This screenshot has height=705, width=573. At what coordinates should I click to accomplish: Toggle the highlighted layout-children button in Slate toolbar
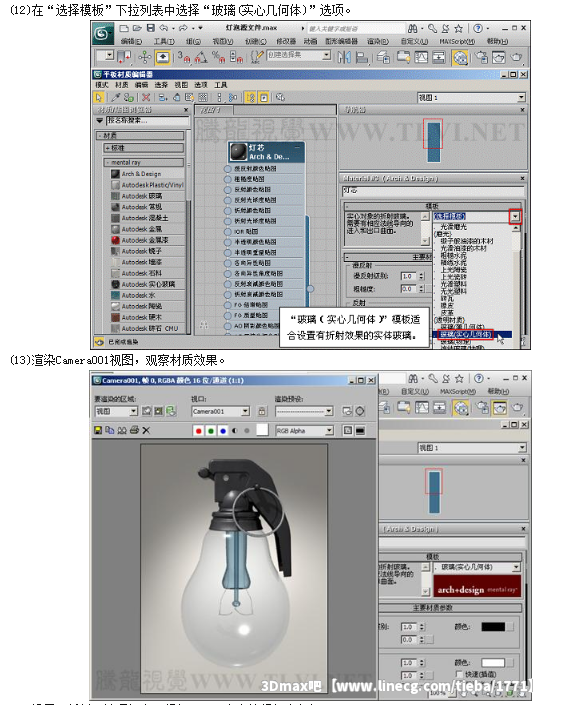(251, 97)
